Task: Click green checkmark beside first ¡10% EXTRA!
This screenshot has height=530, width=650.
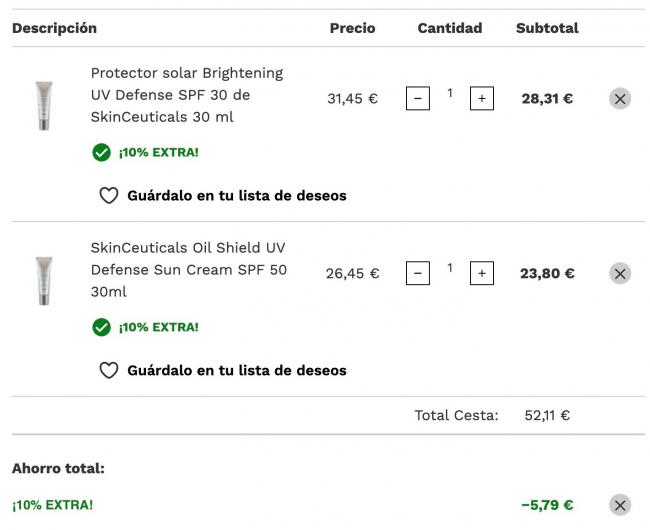Action: pyautogui.click(x=102, y=152)
